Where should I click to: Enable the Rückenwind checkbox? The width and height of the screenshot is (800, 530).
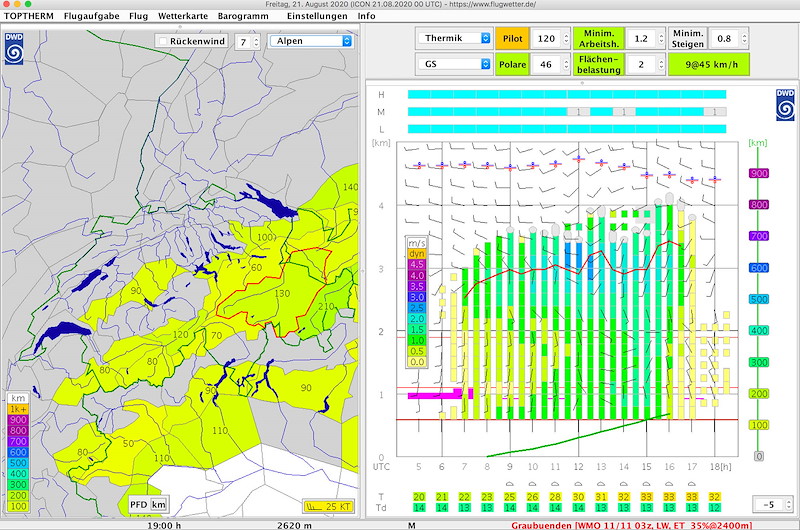(x=163, y=42)
